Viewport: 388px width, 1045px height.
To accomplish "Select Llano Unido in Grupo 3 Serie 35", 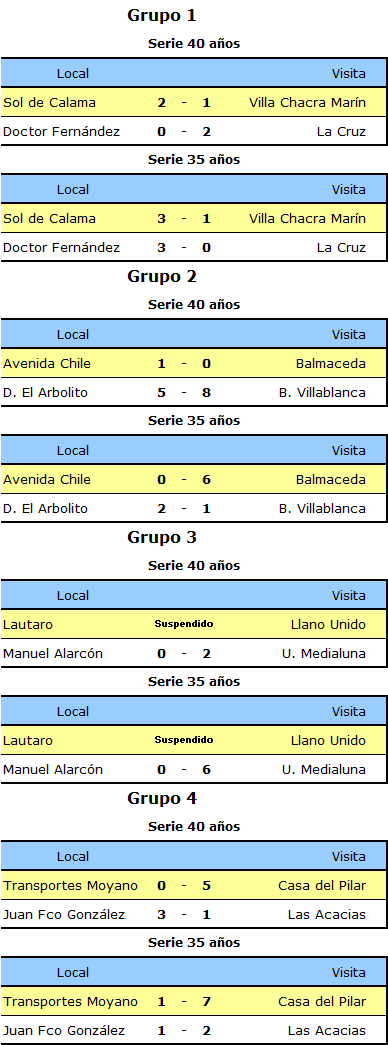I will [328, 740].
